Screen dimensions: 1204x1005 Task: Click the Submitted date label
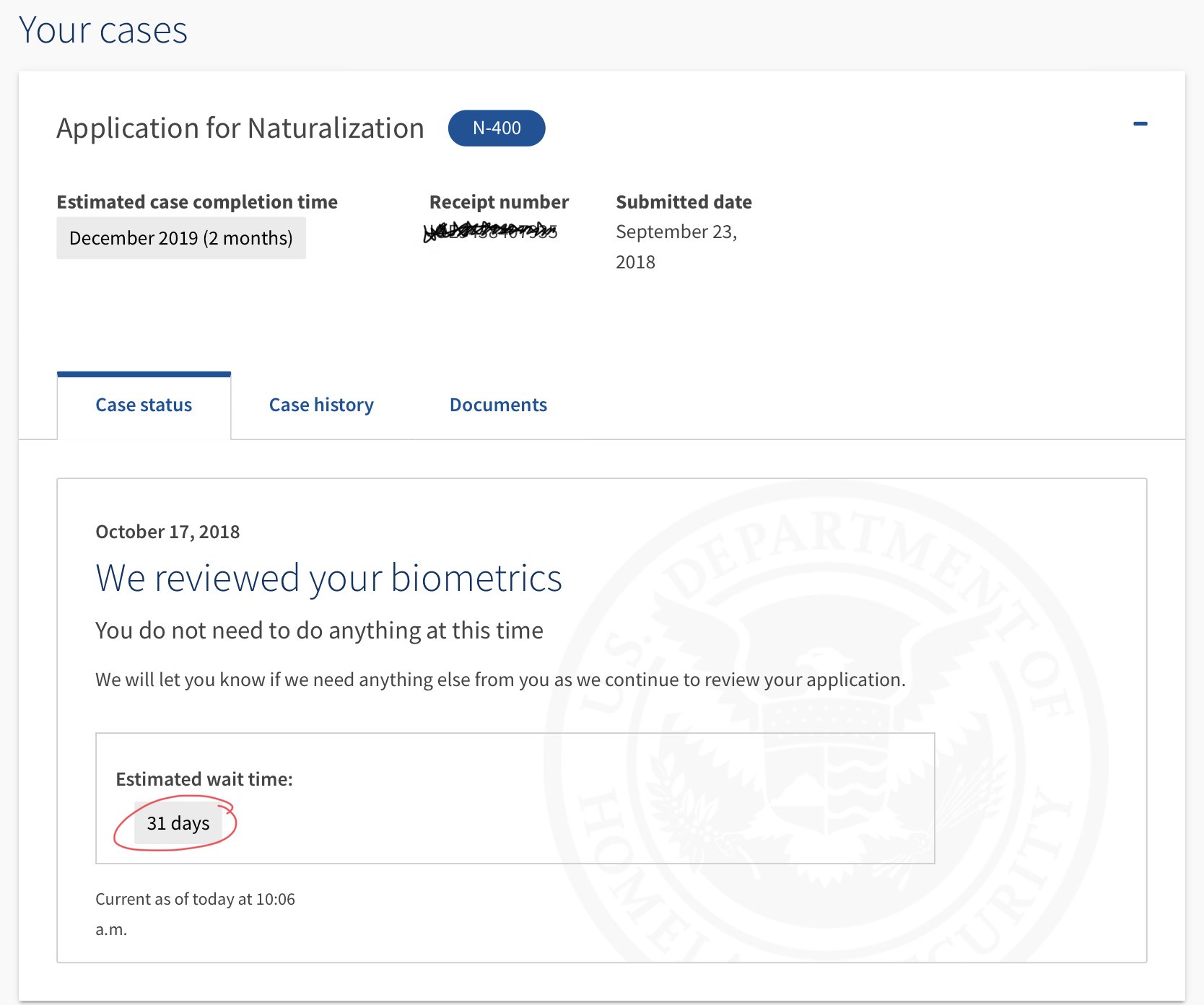click(684, 202)
